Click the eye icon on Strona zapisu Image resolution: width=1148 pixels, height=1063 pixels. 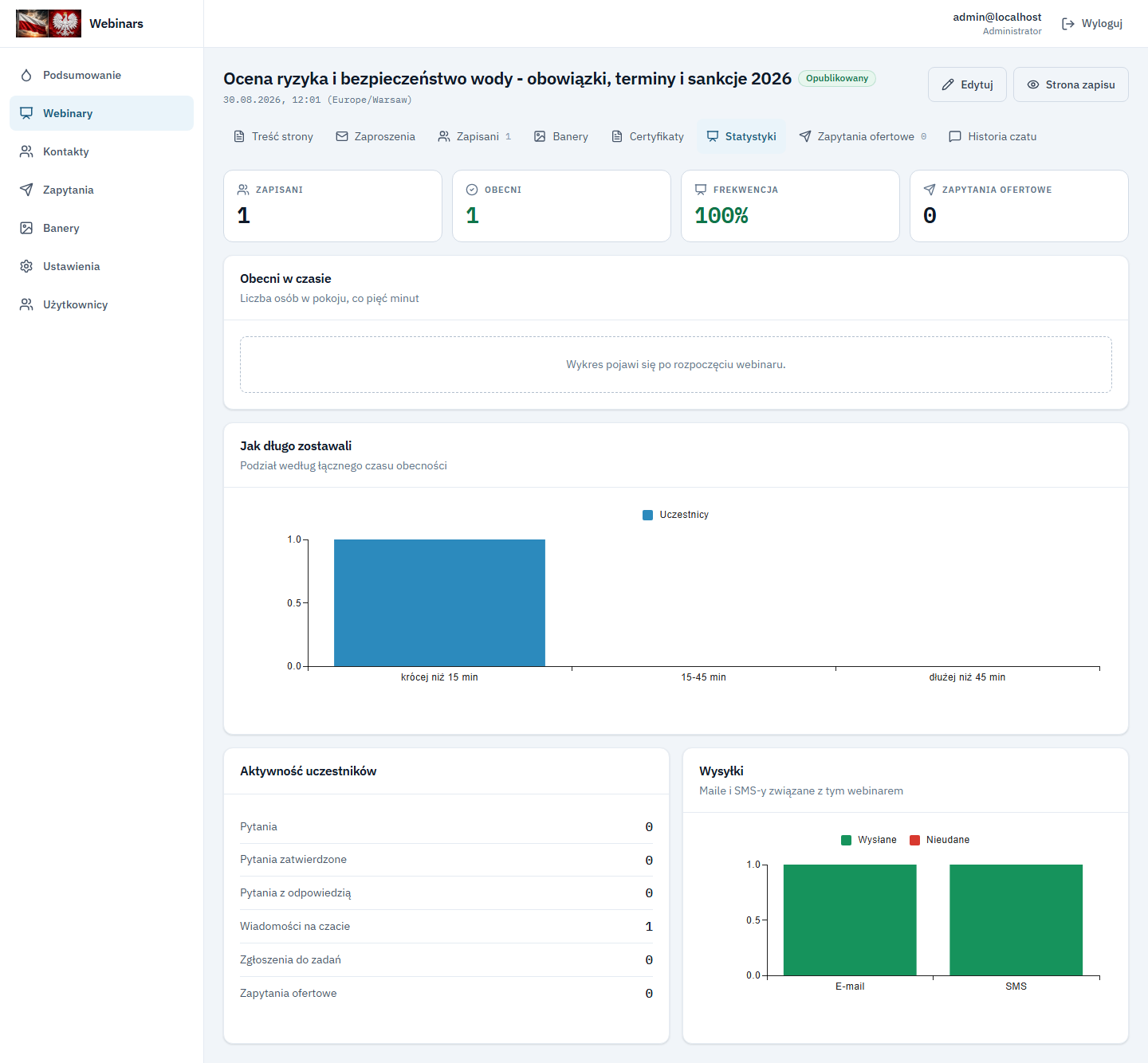(x=1033, y=84)
